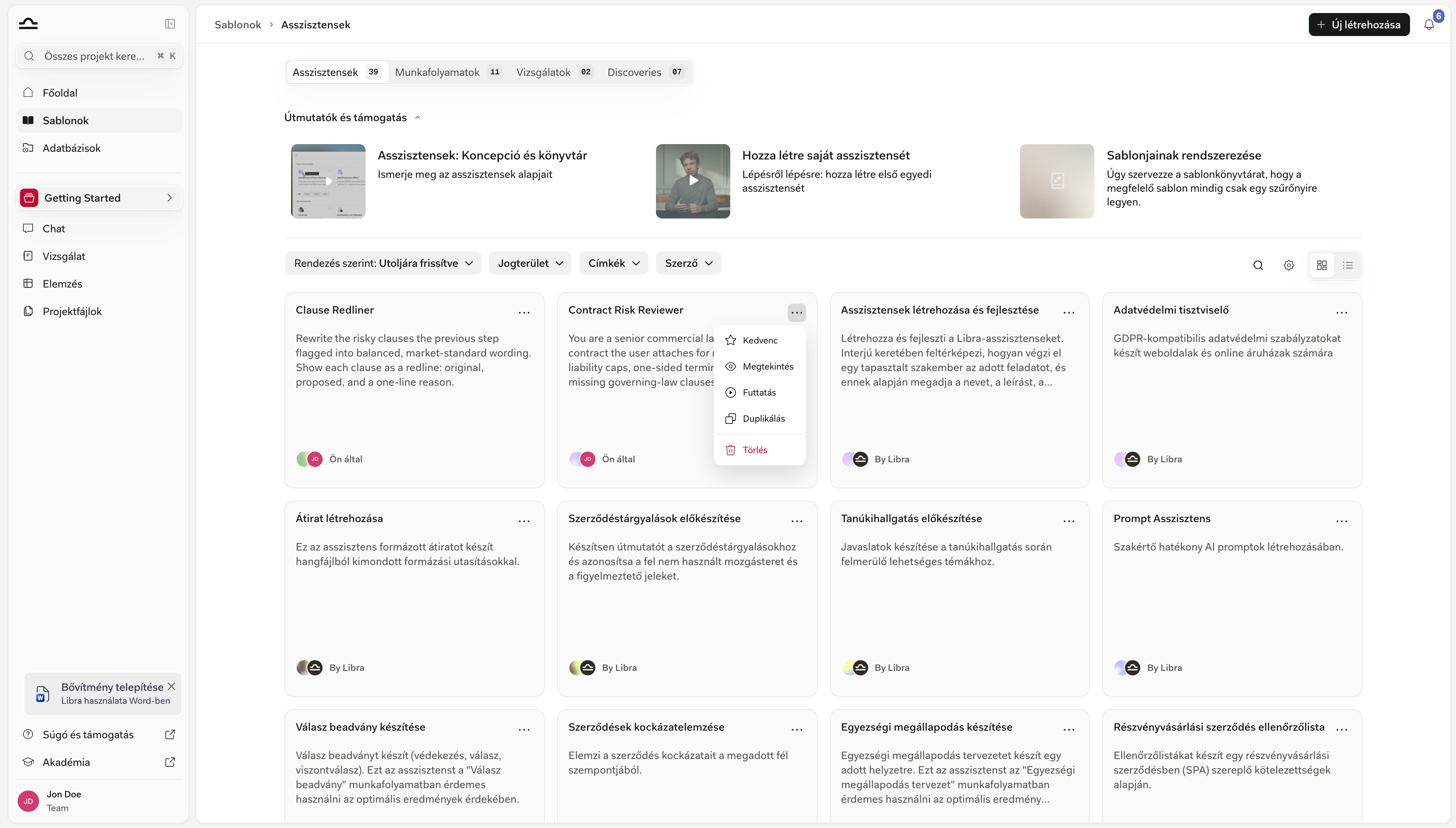Switch to grid view
The image size is (1456, 828).
(x=1322, y=265)
